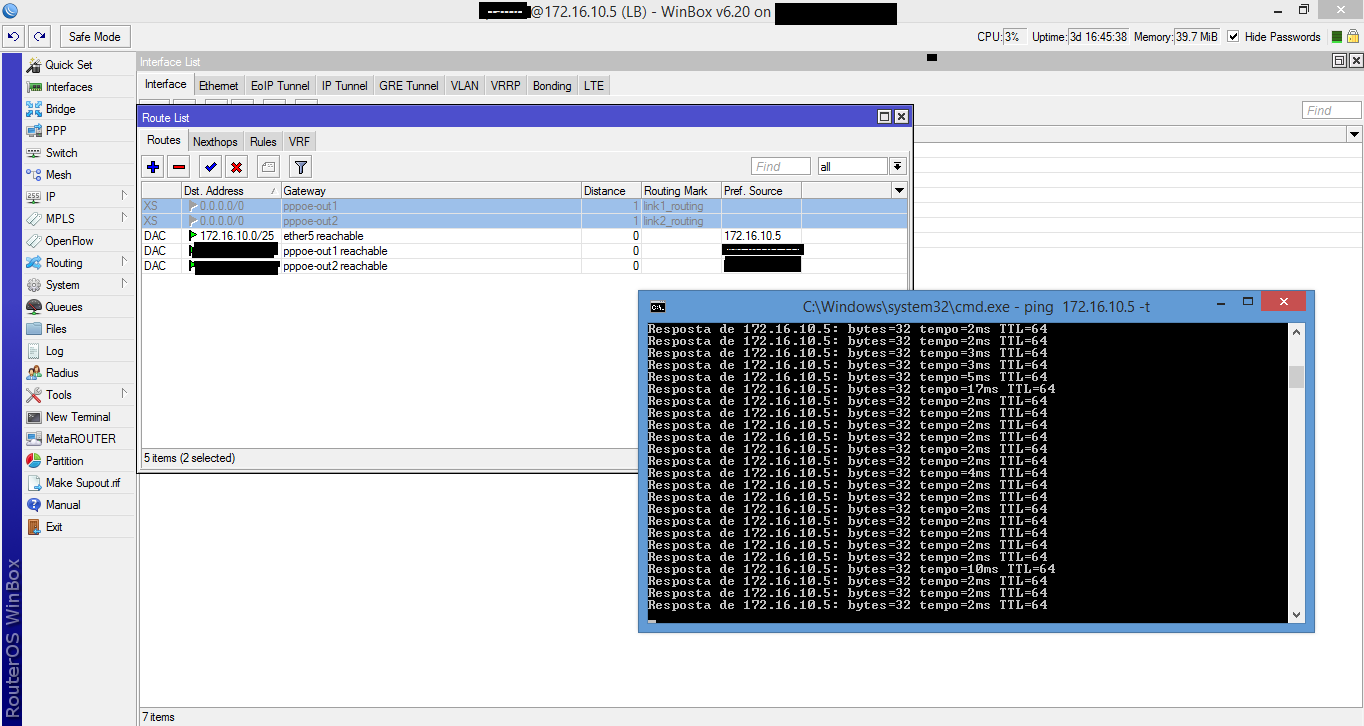Viewport: 1364px width, 726px height.
Task: Select the disabled route with link1_routing mark
Action: (x=525, y=206)
